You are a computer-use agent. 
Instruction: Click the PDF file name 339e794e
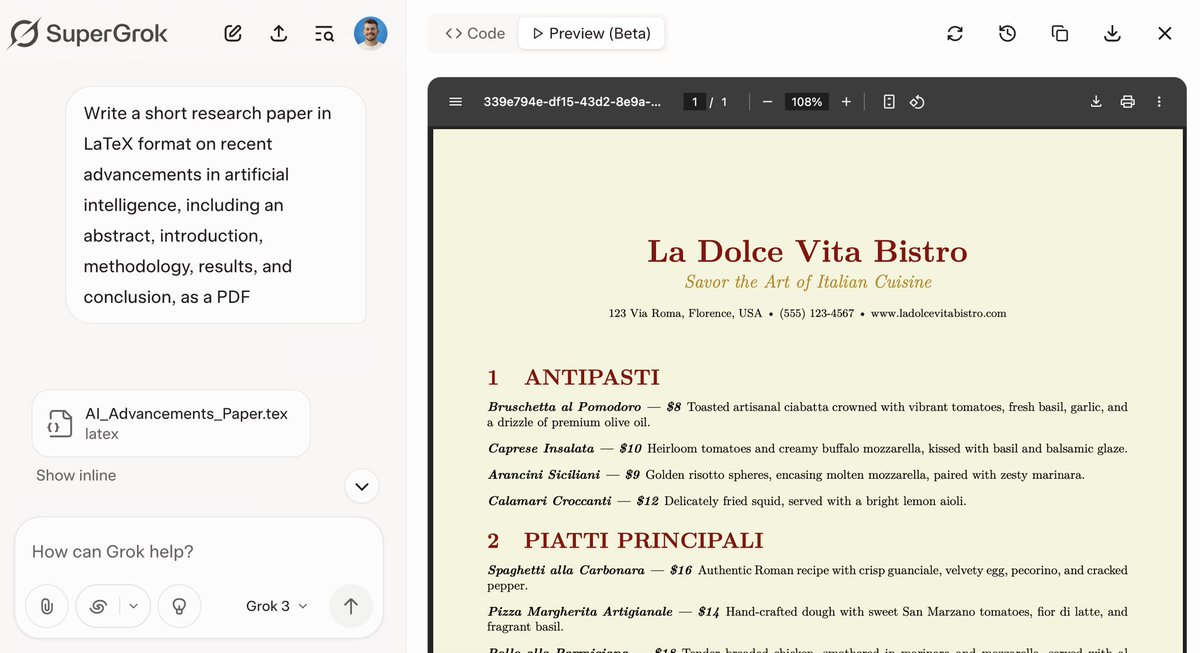[x=572, y=102]
